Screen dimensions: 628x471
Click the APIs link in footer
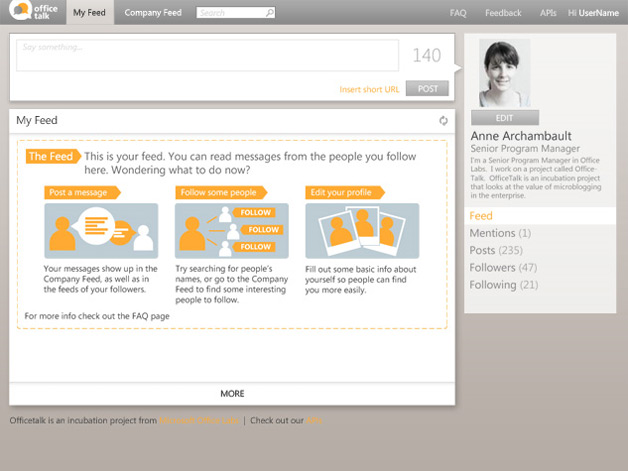coord(314,421)
